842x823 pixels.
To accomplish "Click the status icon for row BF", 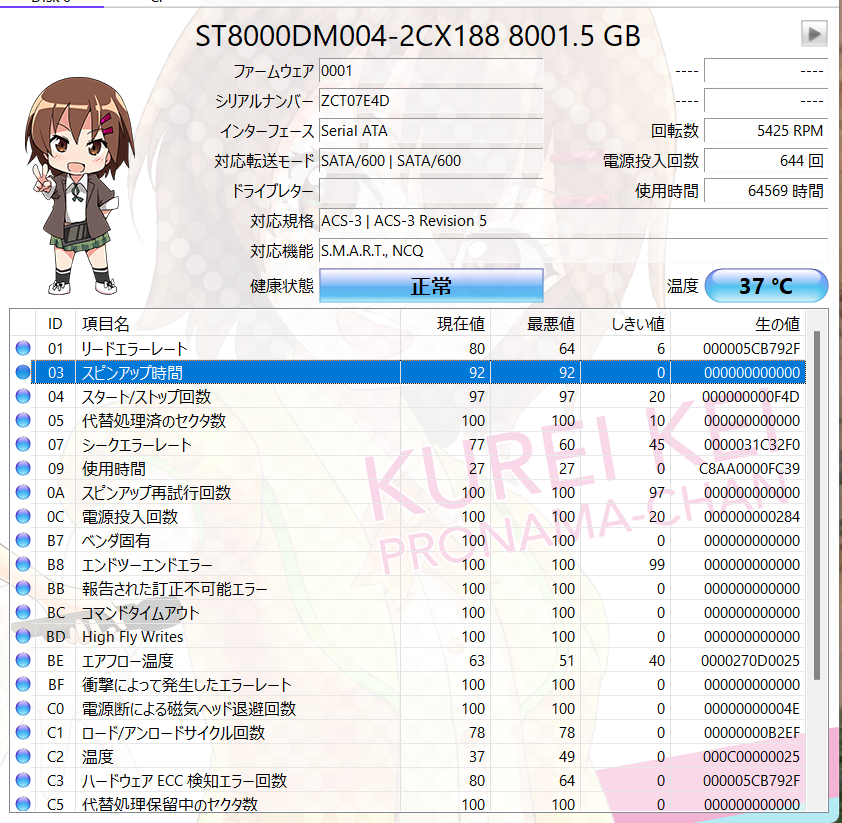I will pos(23,684).
